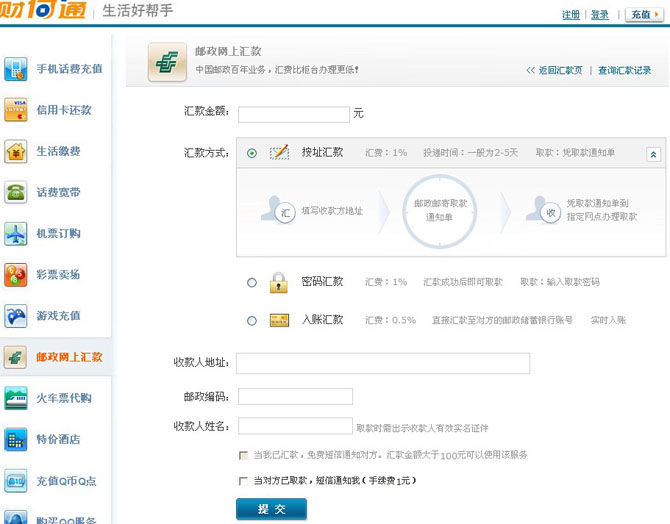The image size is (670, 524).
Task: Click the 提交 submit button
Action: (x=271, y=509)
